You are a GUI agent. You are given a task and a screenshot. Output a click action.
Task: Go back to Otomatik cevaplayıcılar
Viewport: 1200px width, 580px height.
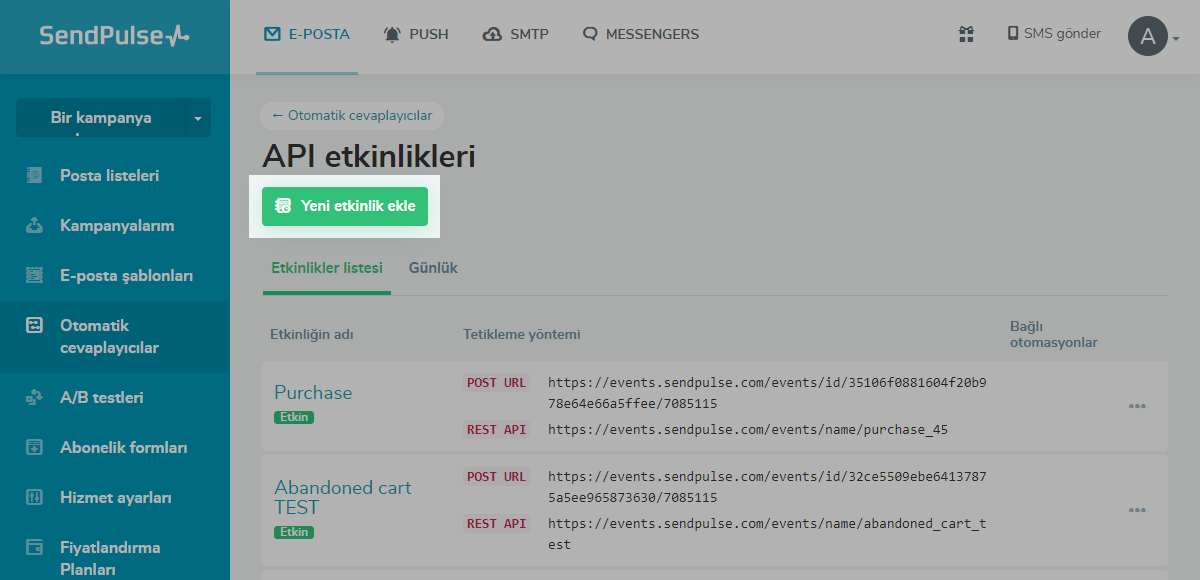(352, 115)
